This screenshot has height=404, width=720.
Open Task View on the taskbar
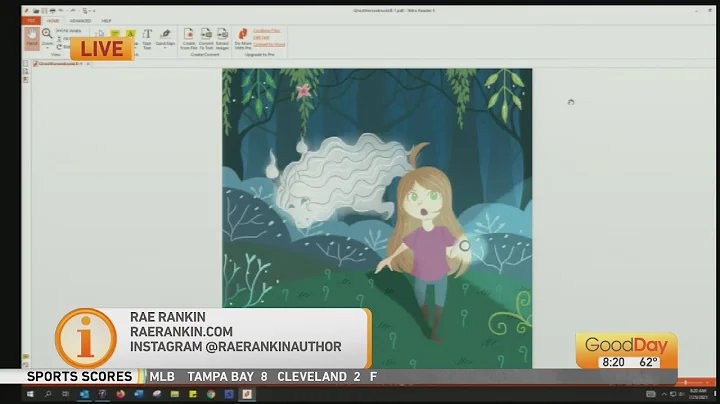66,394
